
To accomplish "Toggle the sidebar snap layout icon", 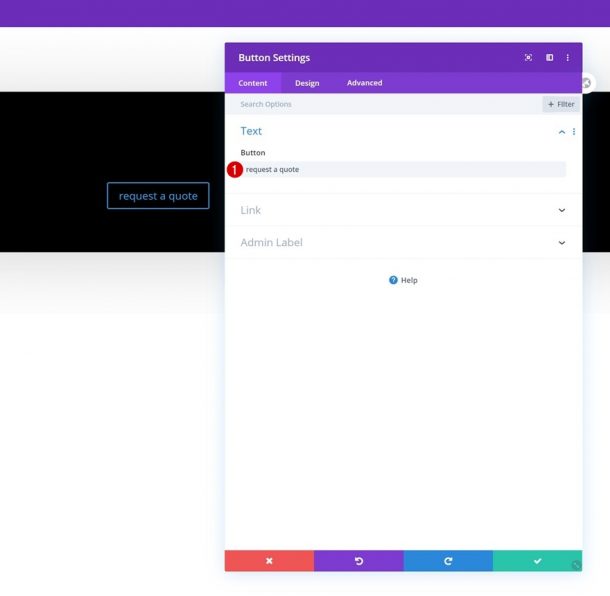I will point(549,58).
